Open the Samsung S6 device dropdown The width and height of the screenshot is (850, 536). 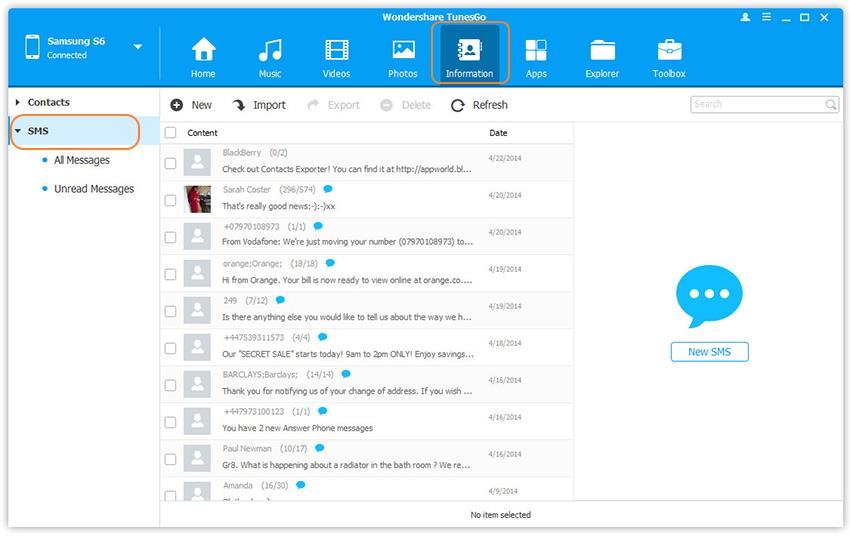(138, 47)
